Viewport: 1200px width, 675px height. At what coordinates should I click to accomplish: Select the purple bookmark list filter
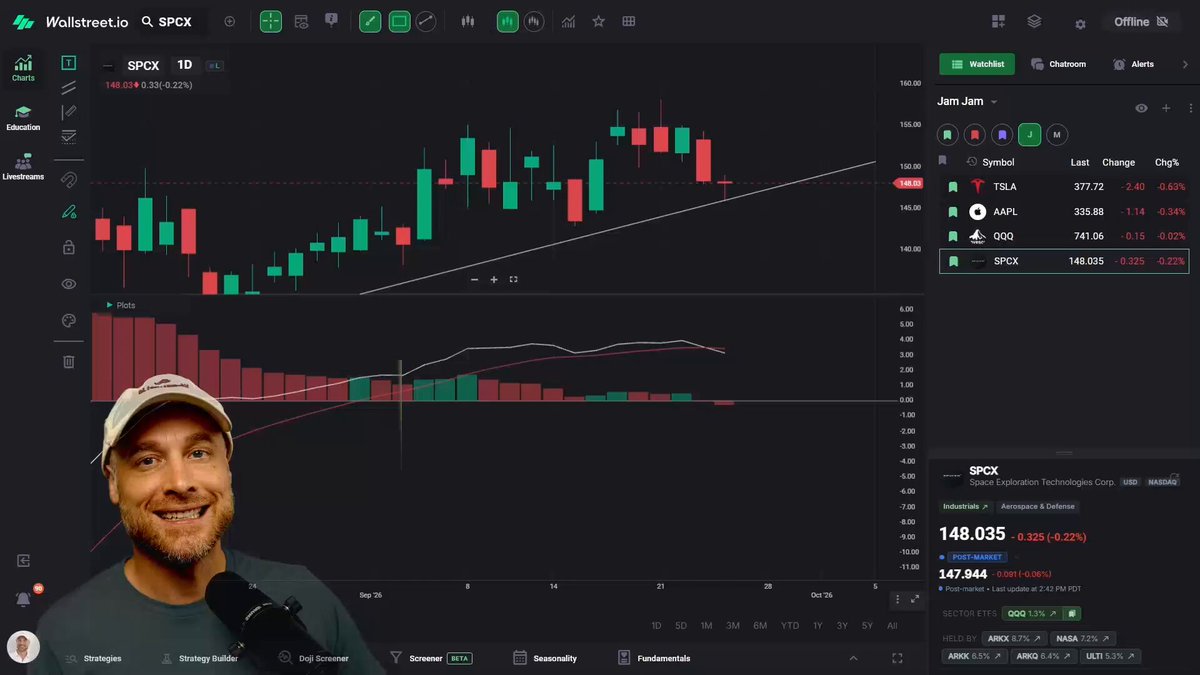1002,134
